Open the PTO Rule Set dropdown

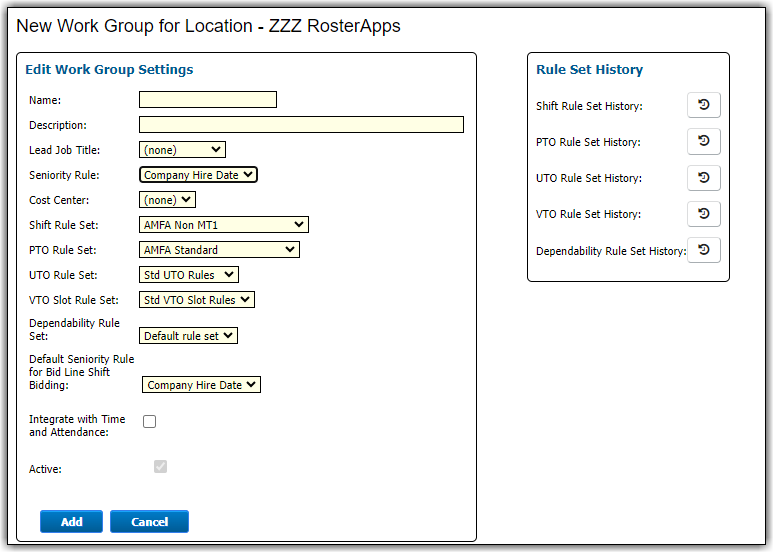218,250
